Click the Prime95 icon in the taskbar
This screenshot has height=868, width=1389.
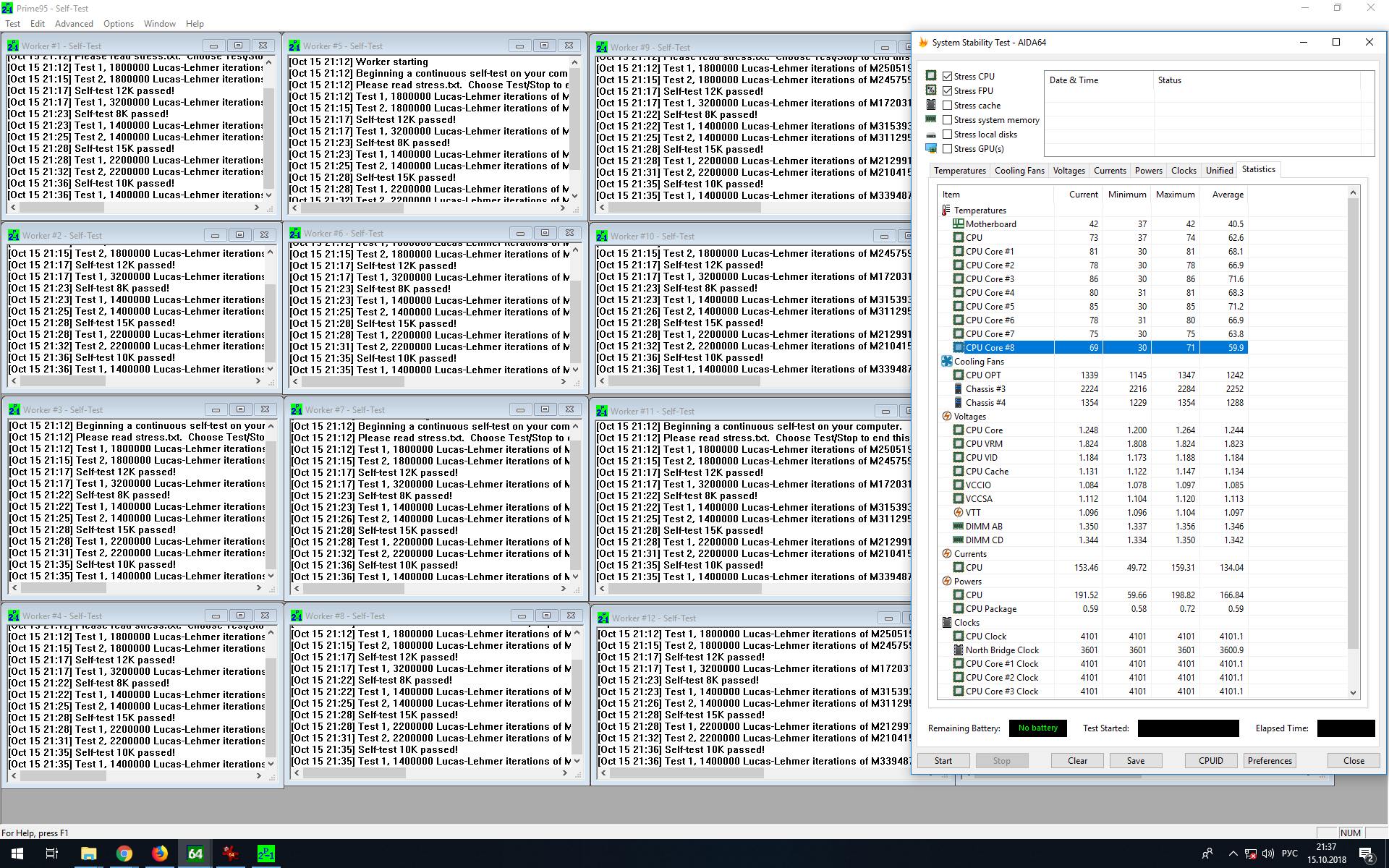[266, 854]
